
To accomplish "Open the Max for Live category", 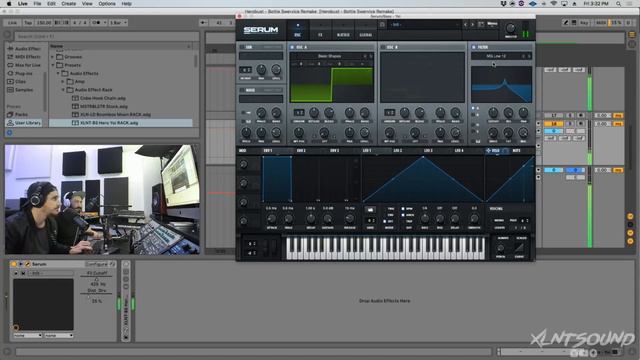I will click(x=24, y=65).
